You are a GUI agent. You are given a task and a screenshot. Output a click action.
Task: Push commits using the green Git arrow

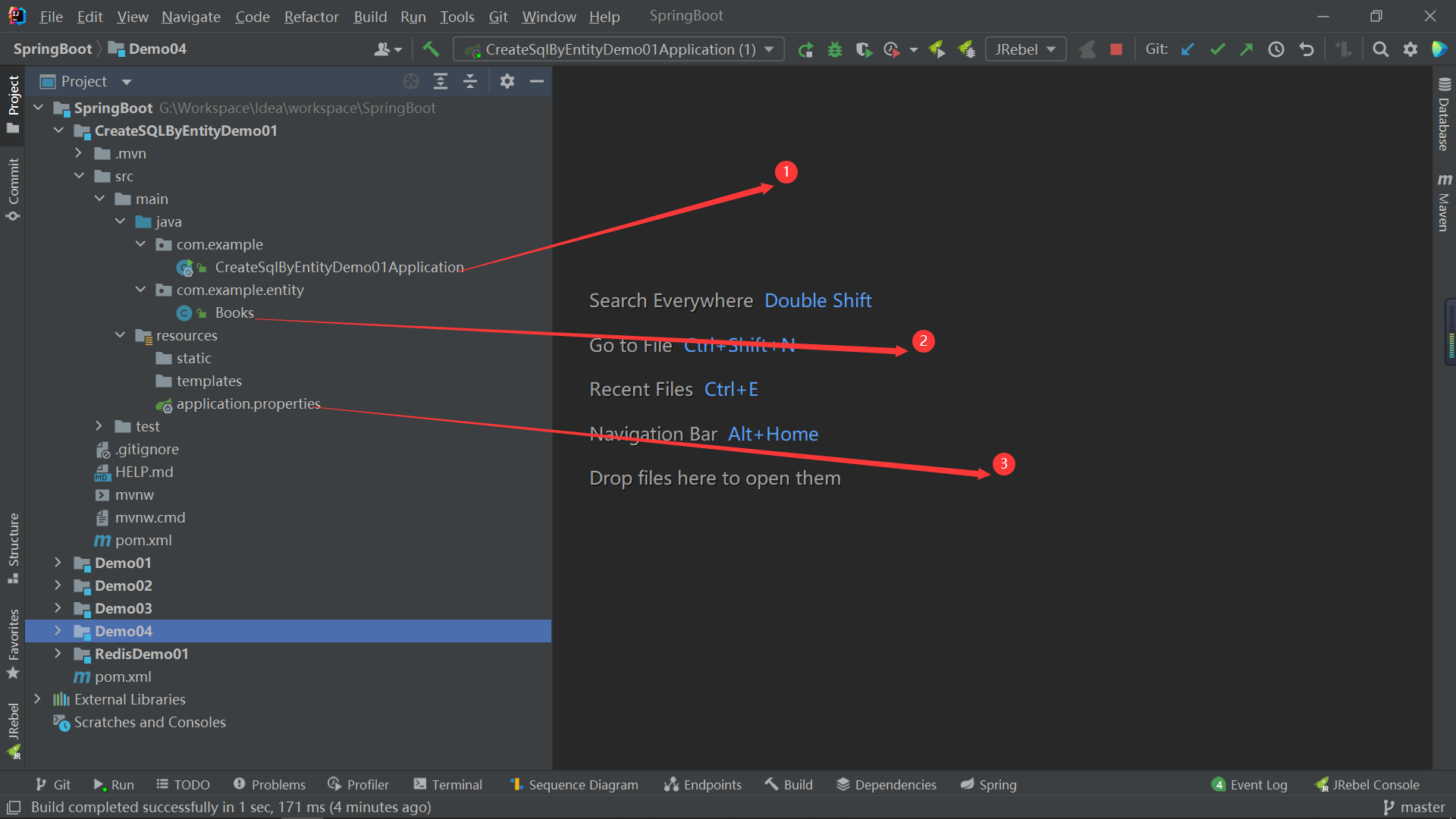pos(1247,49)
